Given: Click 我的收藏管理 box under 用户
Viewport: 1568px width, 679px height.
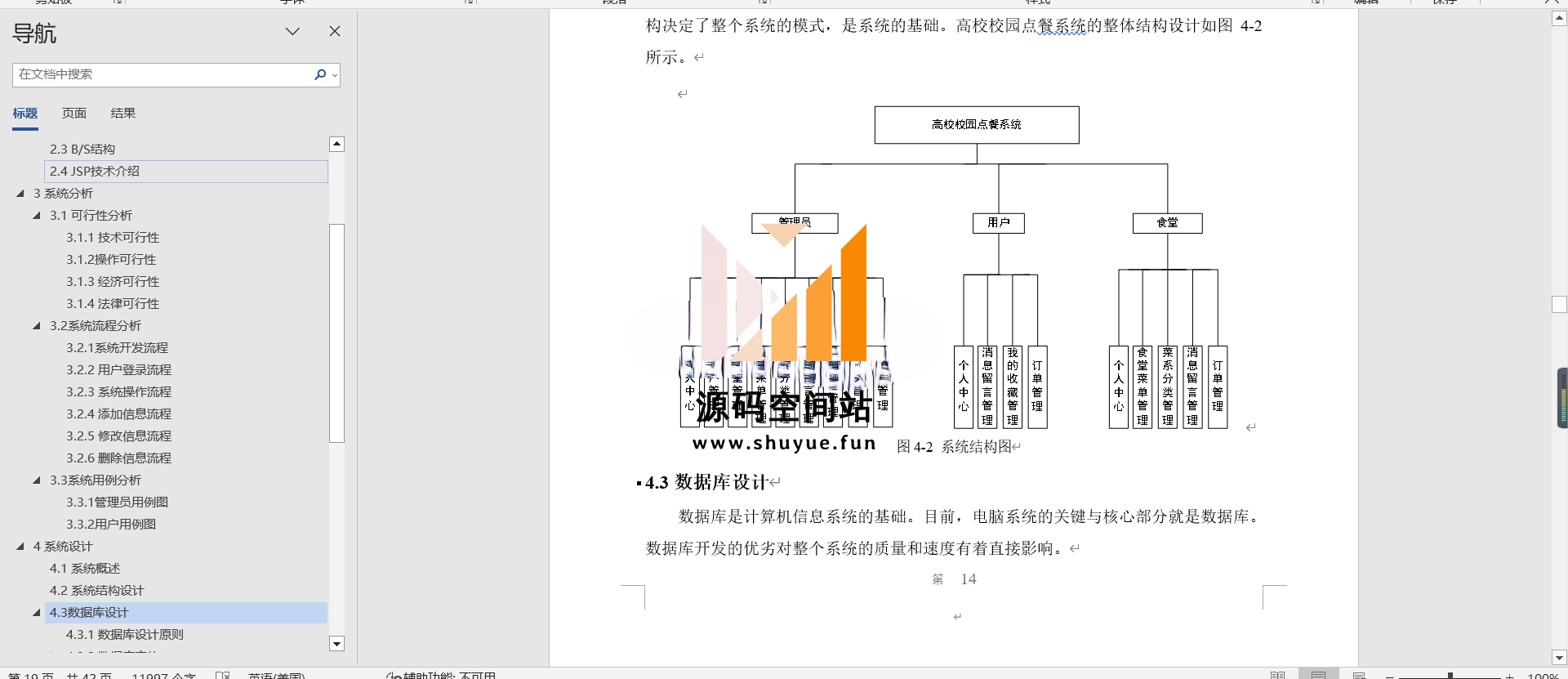Looking at the screenshot, I should (1013, 387).
